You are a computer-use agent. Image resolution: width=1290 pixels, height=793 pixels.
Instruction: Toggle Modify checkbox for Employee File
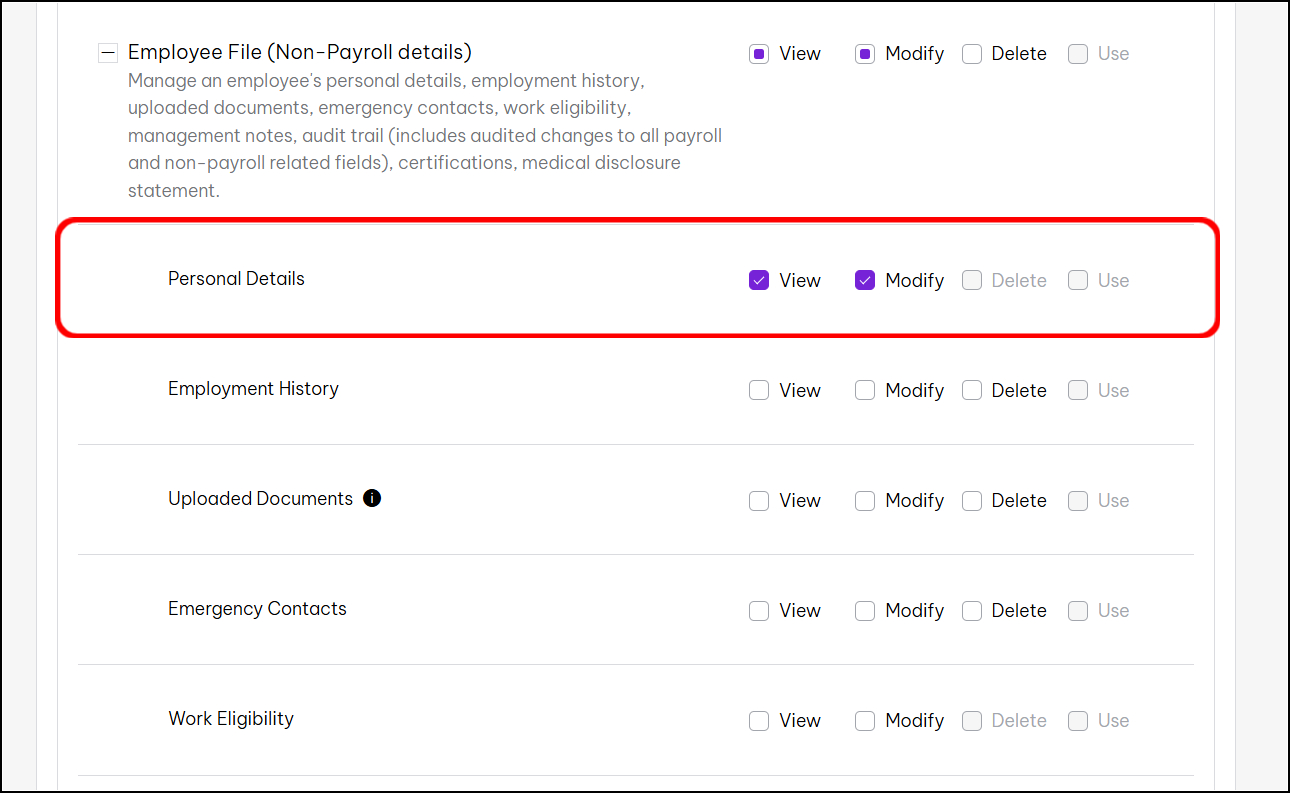[865, 54]
